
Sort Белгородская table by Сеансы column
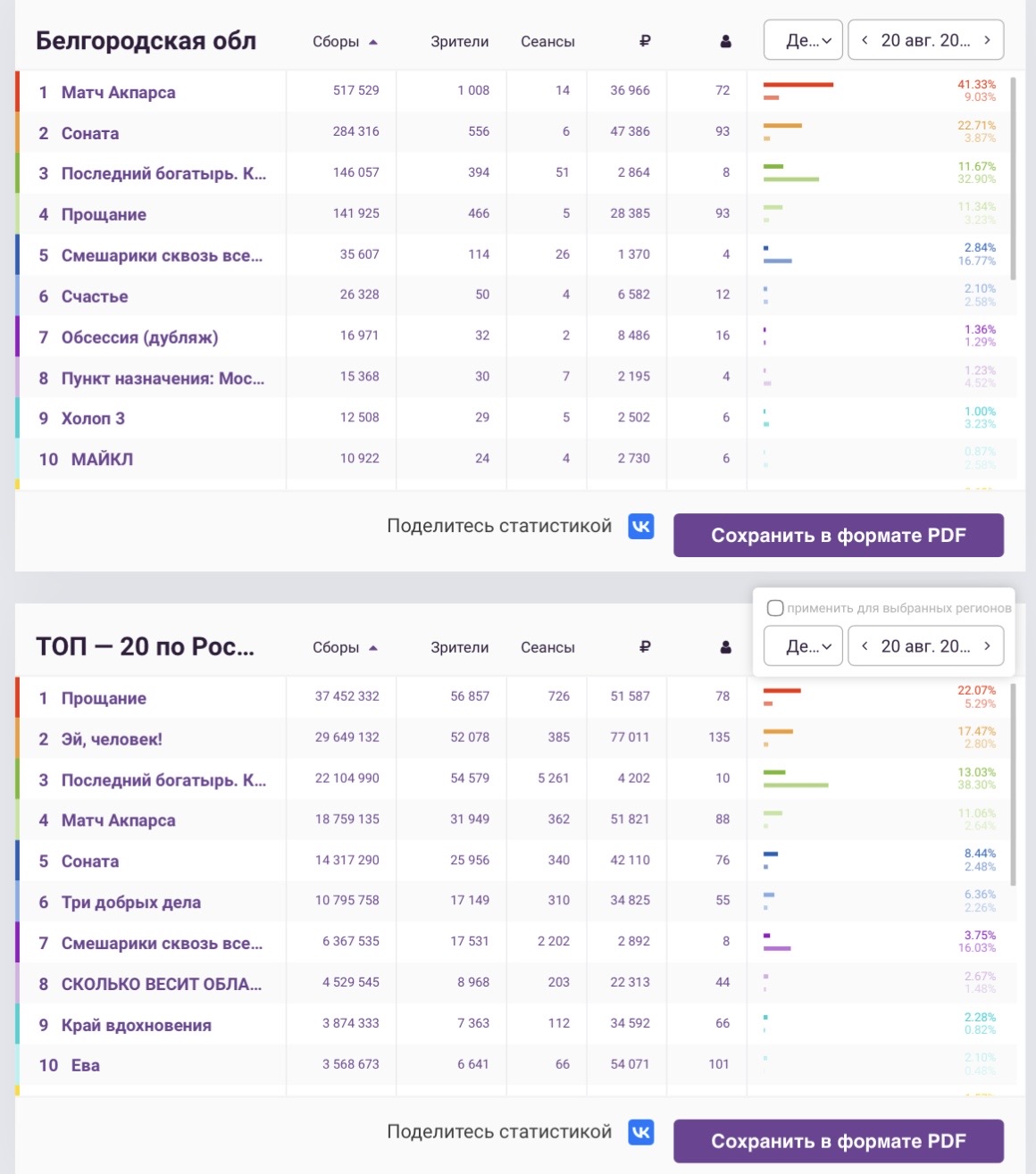click(547, 41)
